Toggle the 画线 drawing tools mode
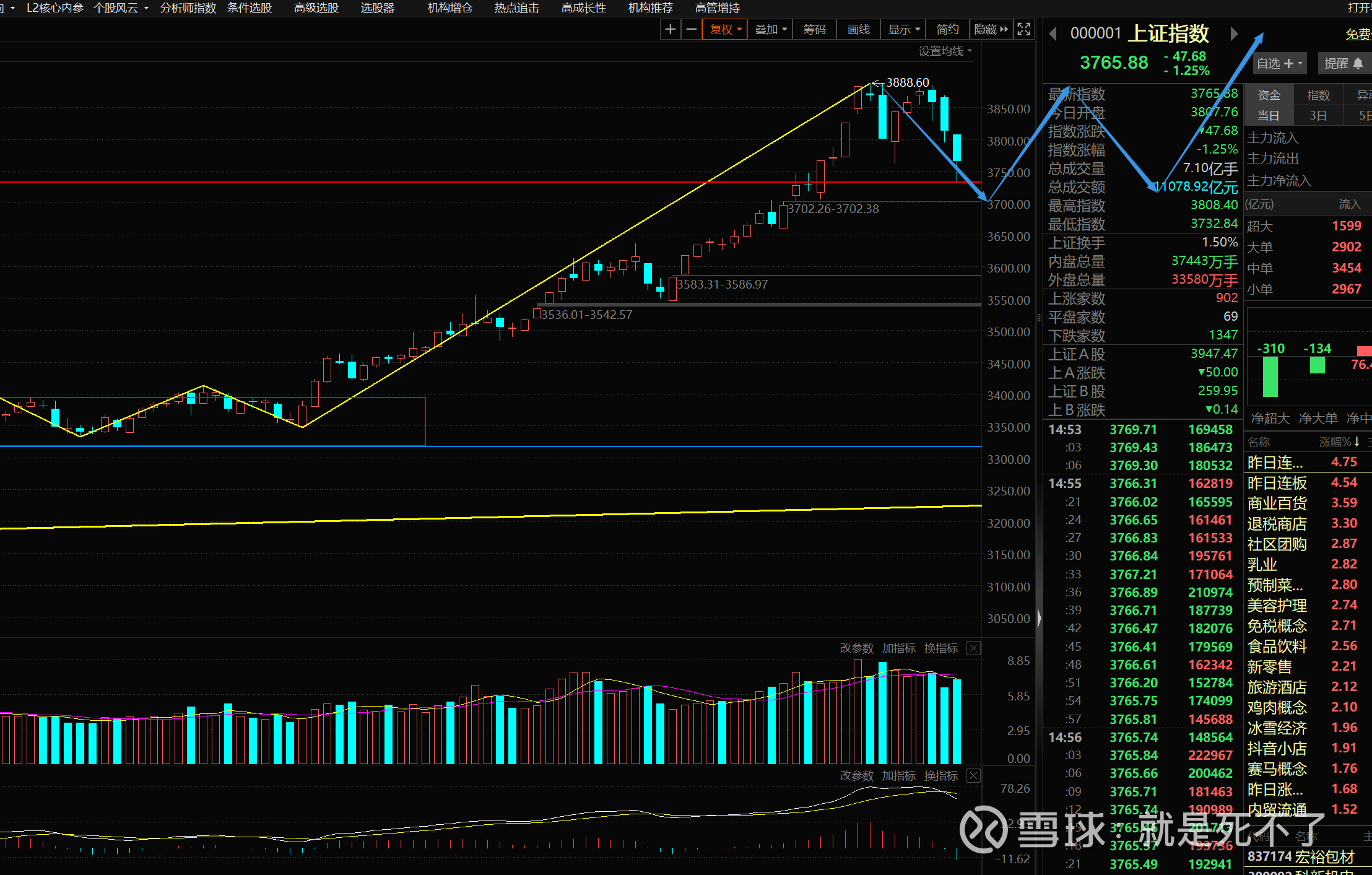The image size is (1372, 875). pos(858,29)
